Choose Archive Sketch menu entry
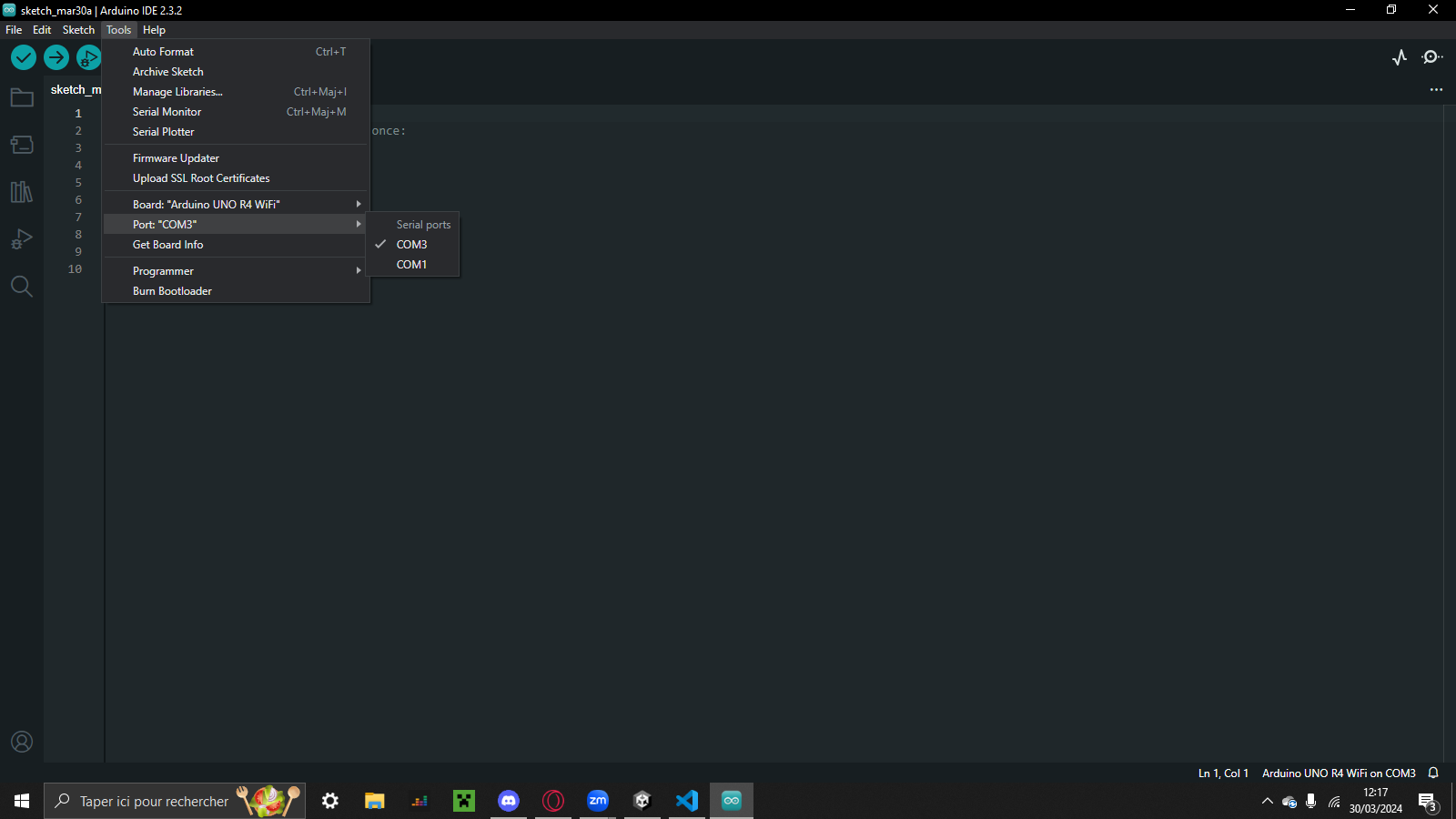The image size is (1456, 819). [x=237, y=72]
